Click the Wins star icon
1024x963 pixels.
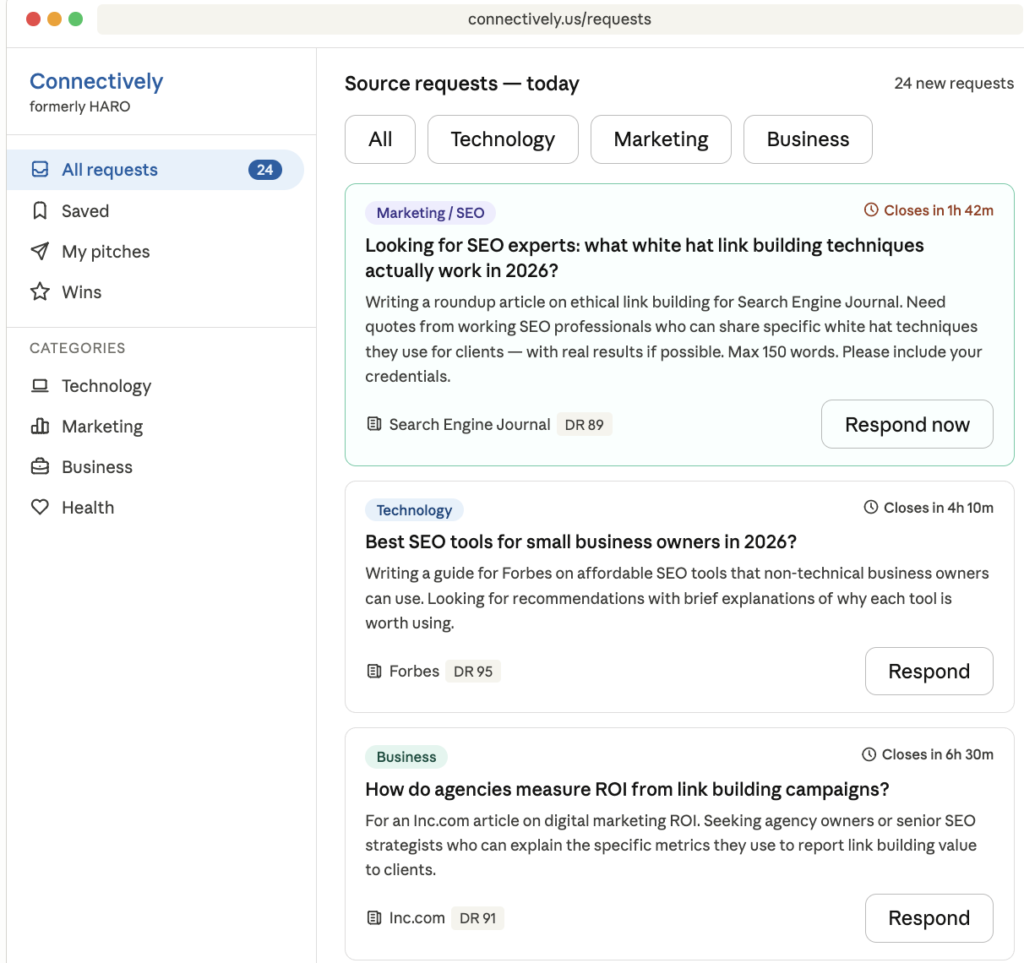click(40, 292)
